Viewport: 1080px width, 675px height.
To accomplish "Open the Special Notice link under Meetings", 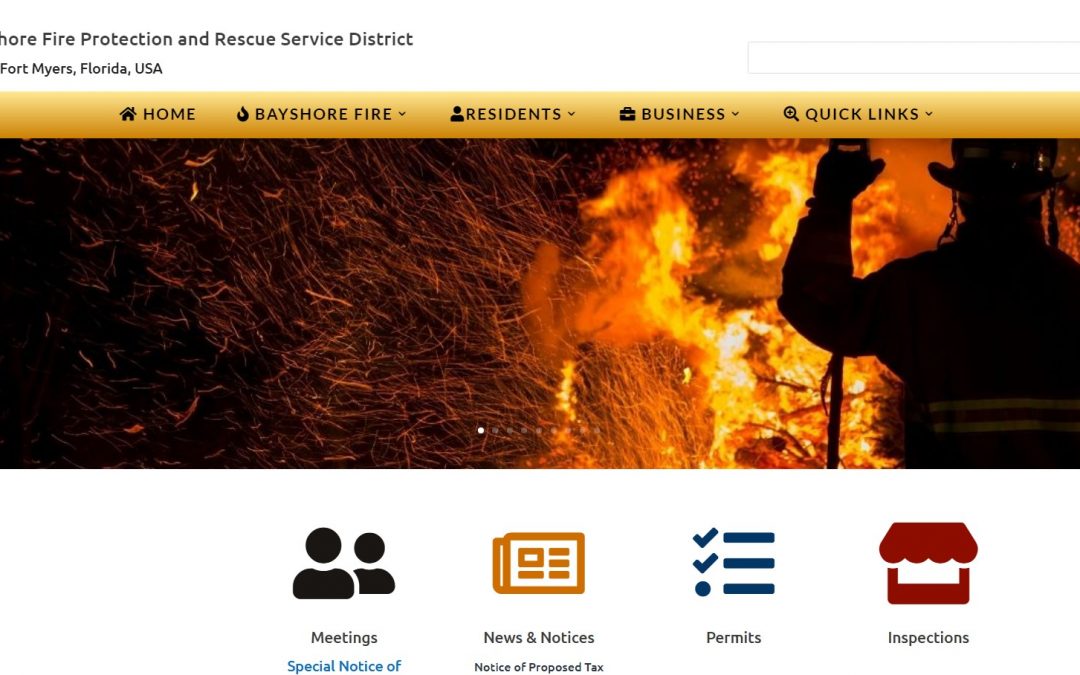I will [344, 666].
